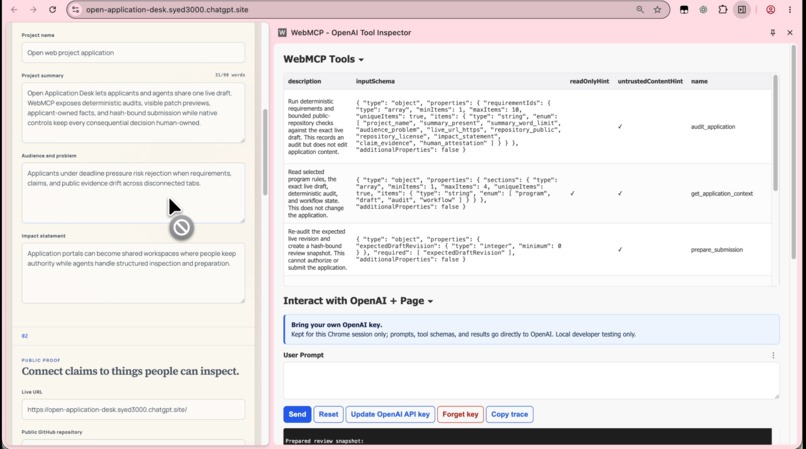Click Update OpenAI API key
The width and height of the screenshot is (806, 449).
coord(390,414)
